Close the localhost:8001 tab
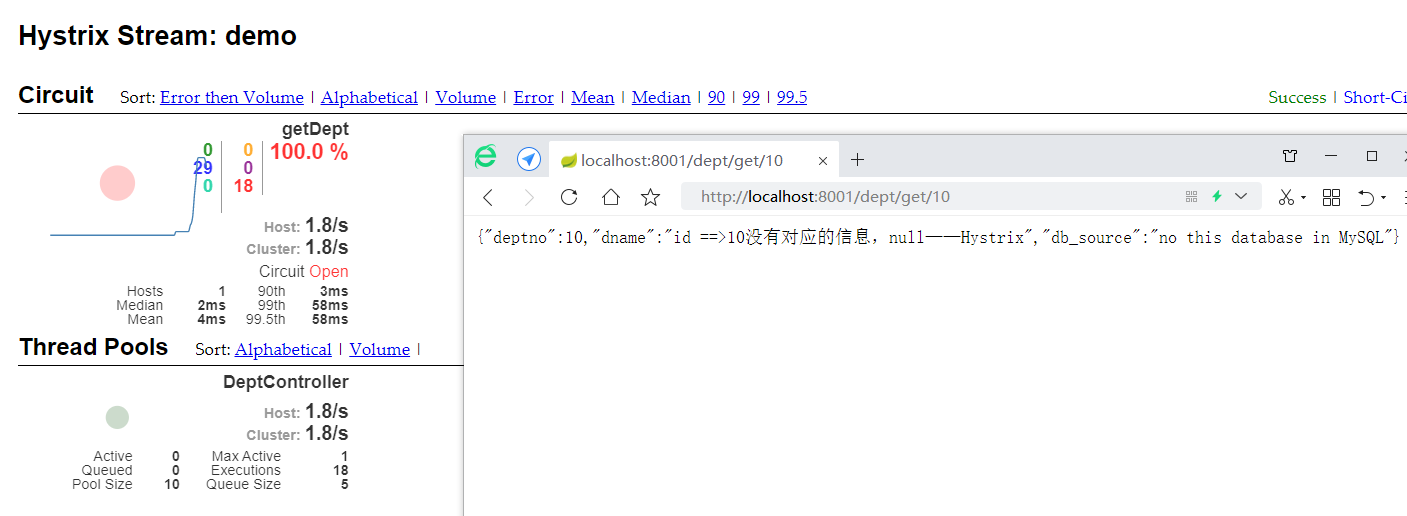Image resolution: width=1407 pixels, height=516 pixels. tap(823, 160)
